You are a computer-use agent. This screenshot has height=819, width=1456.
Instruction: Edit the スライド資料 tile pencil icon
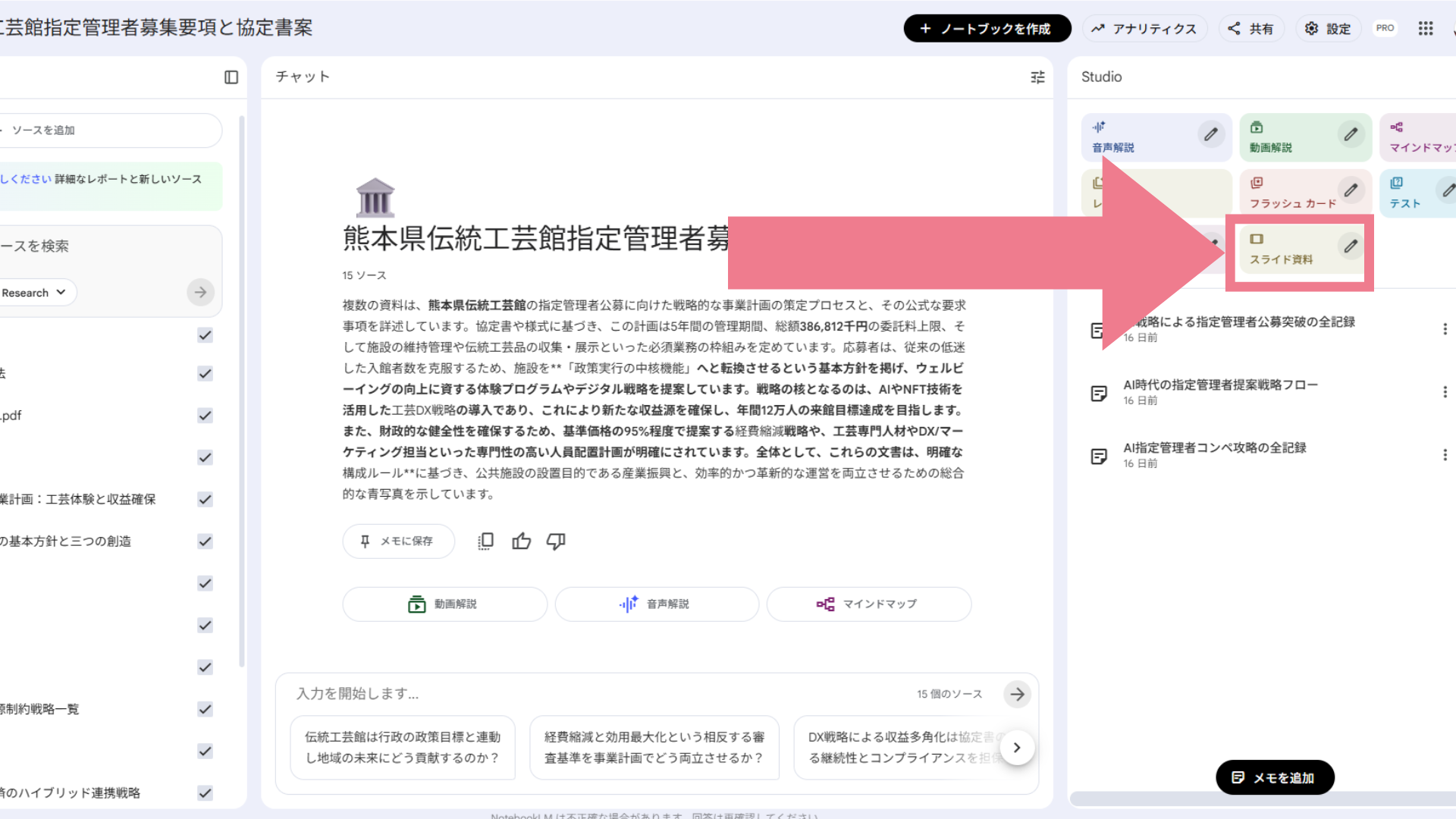[x=1351, y=246]
